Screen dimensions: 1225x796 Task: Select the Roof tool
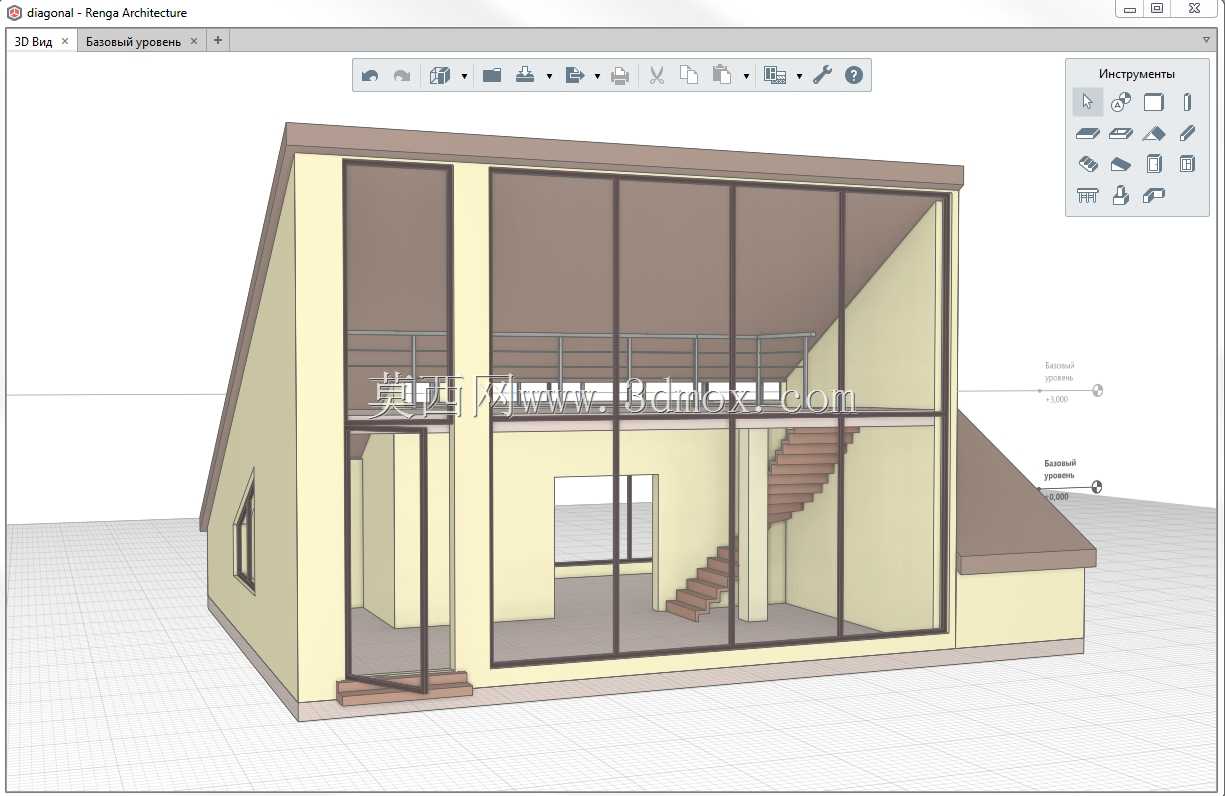(x=1154, y=133)
